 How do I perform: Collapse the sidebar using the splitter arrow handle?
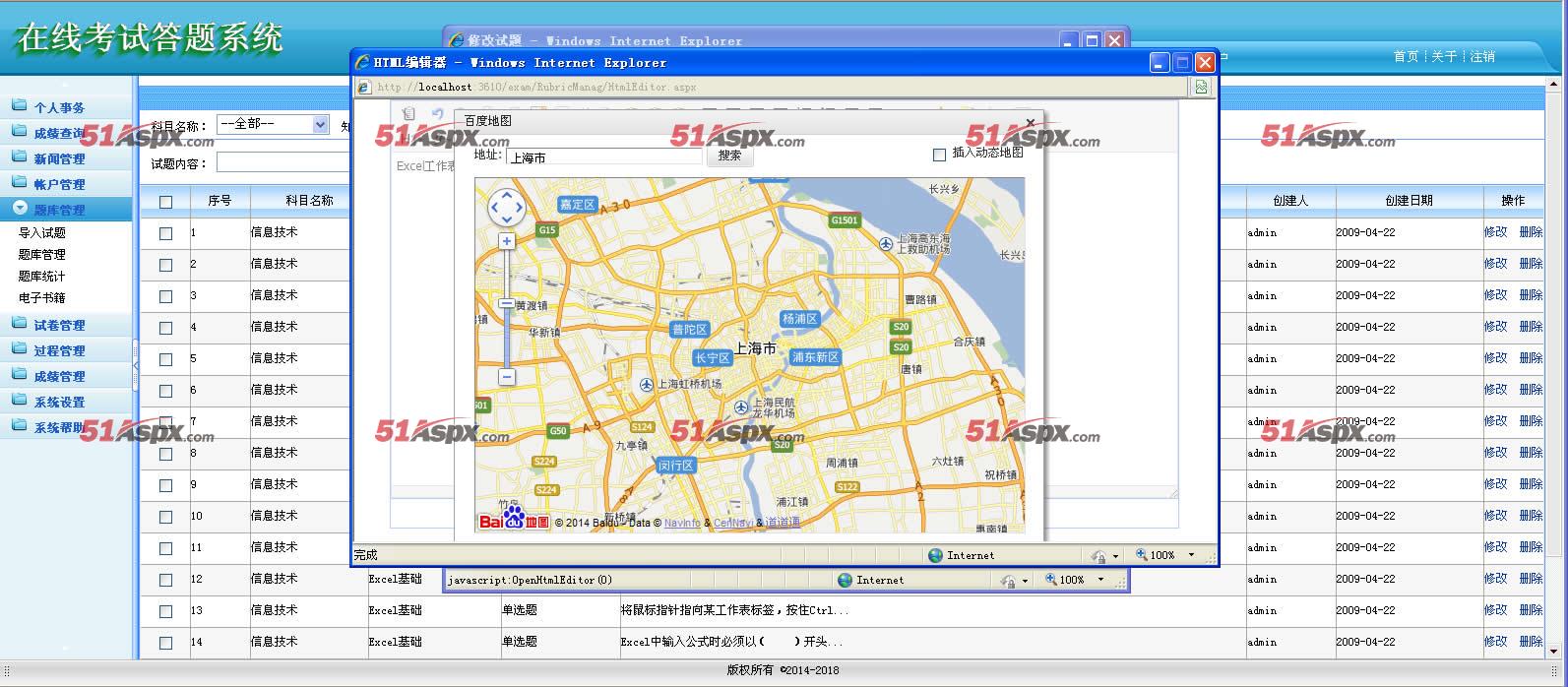[135, 365]
